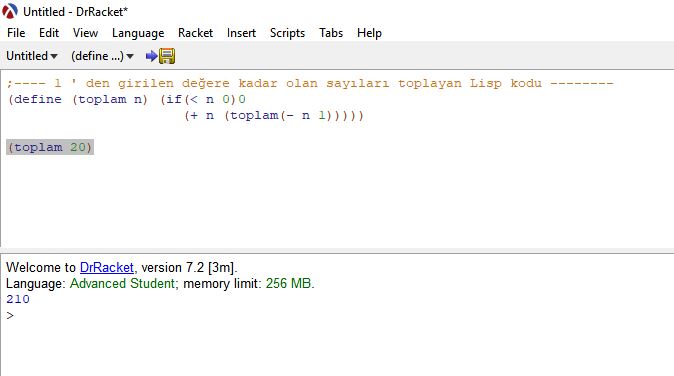Viewport: 674px width, 376px height.
Task: Open the Scripts menu
Action: (x=287, y=33)
